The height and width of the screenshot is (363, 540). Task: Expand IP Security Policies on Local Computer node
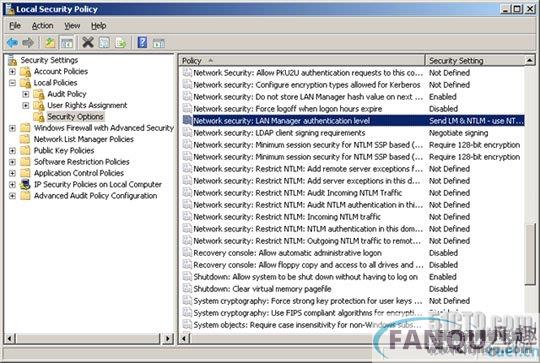click(12, 185)
